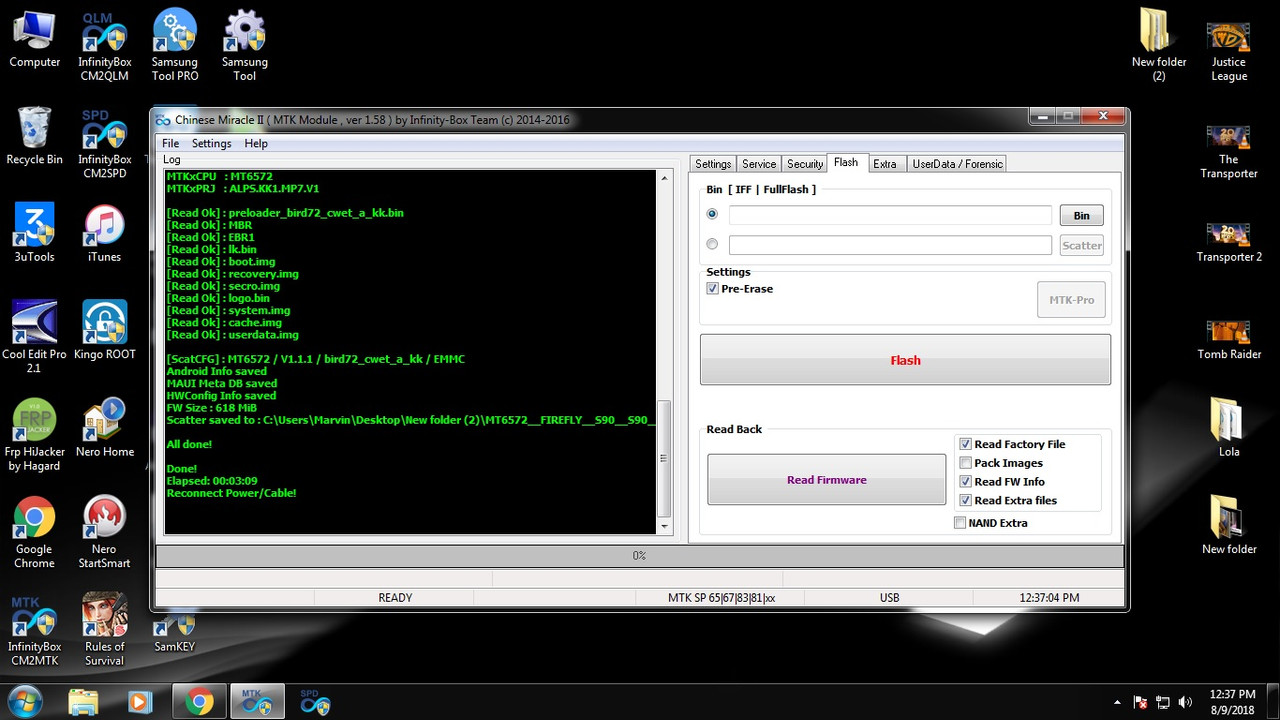Open InfinityBox CM2QLM desktop shortcut
The height and width of the screenshot is (720, 1280).
[105, 47]
